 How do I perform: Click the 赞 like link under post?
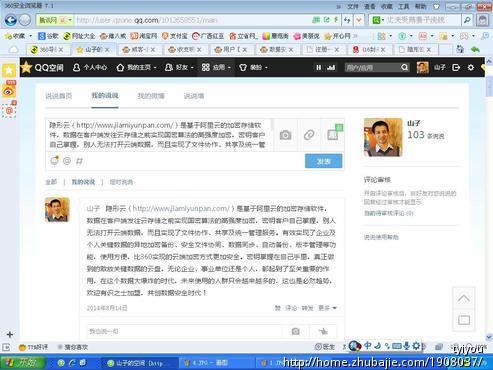pyautogui.click(x=277, y=308)
